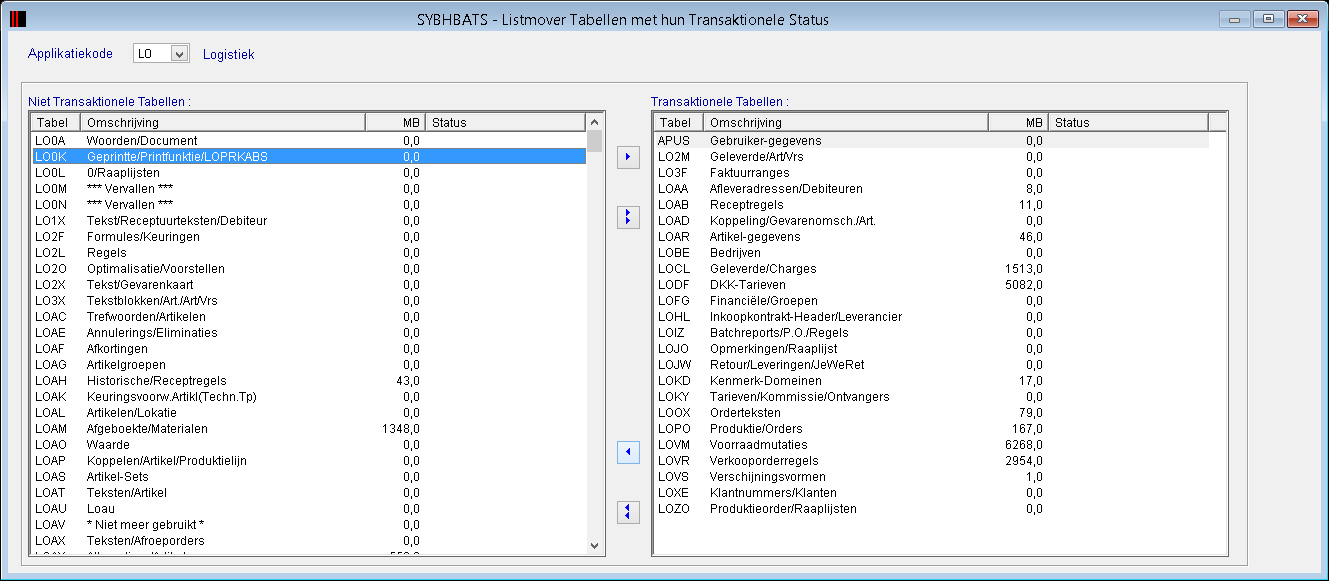Select row LO2O Optimalisatie/Voorstellen
The image size is (1329, 581).
pos(308,268)
